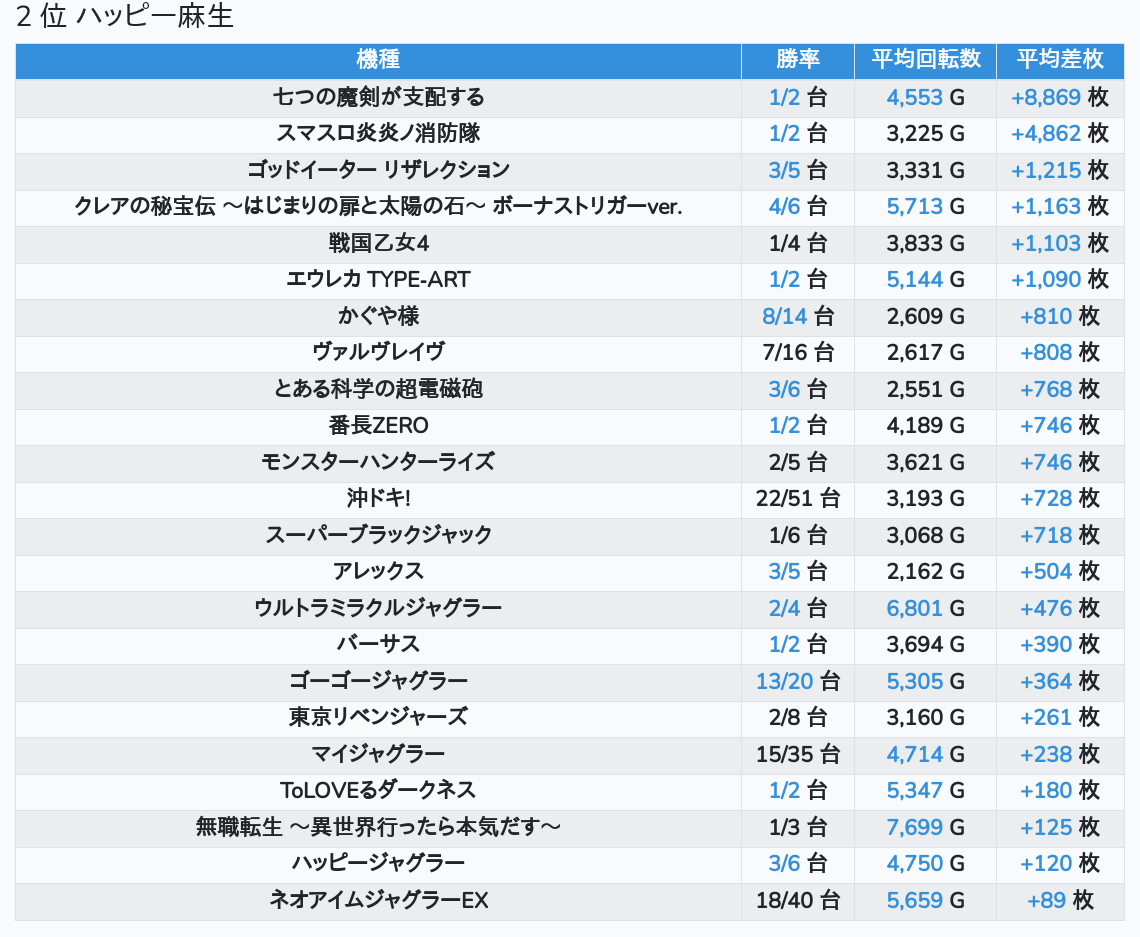Click the 7,699 G value for 無職転生
Viewport: 1140px width, 937px height.
point(925,827)
